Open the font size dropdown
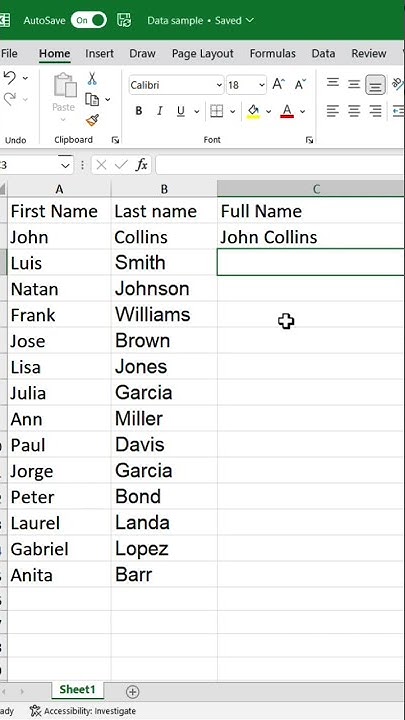Viewport: 405px width, 720px height. (x=262, y=85)
